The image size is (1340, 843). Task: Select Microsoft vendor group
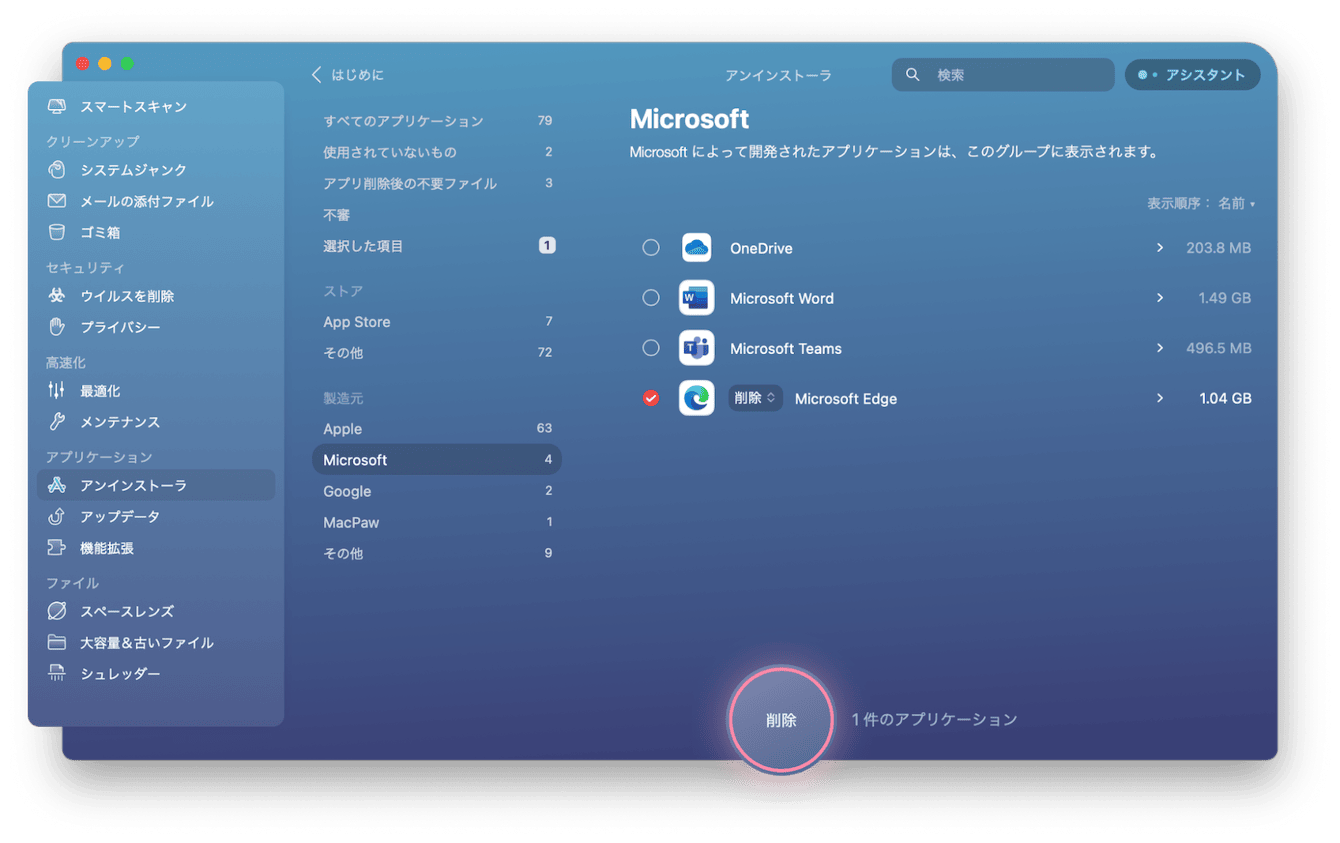click(x=437, y=460)
